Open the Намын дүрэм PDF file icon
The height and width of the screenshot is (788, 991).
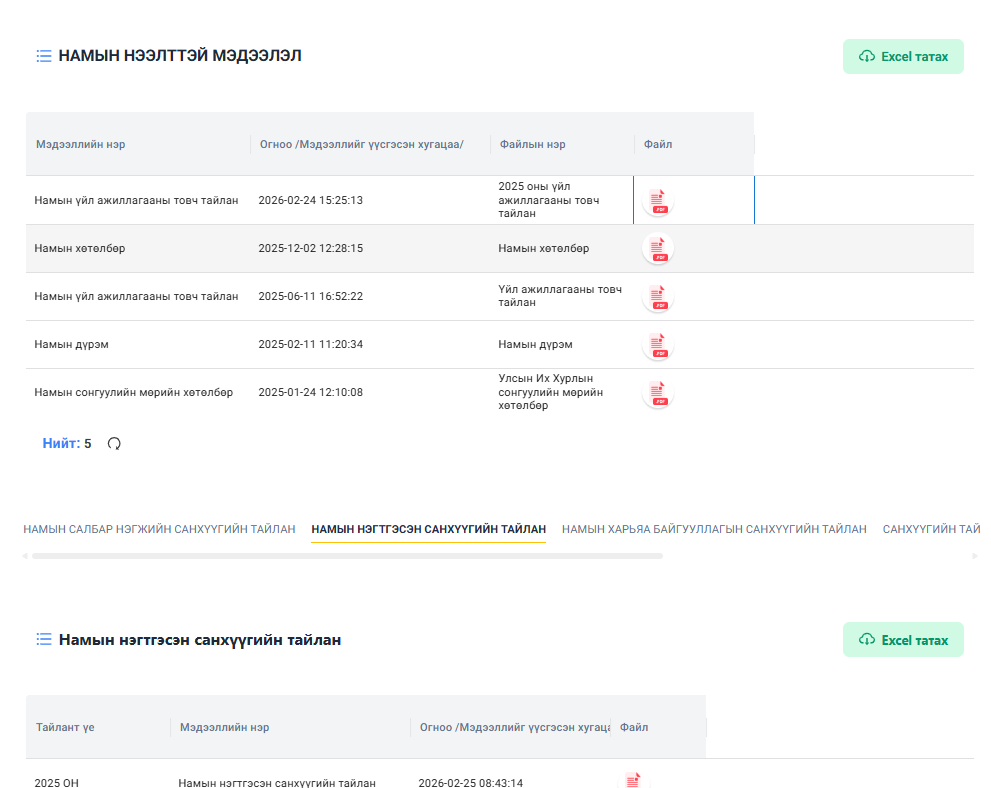[x=657, y=345]
